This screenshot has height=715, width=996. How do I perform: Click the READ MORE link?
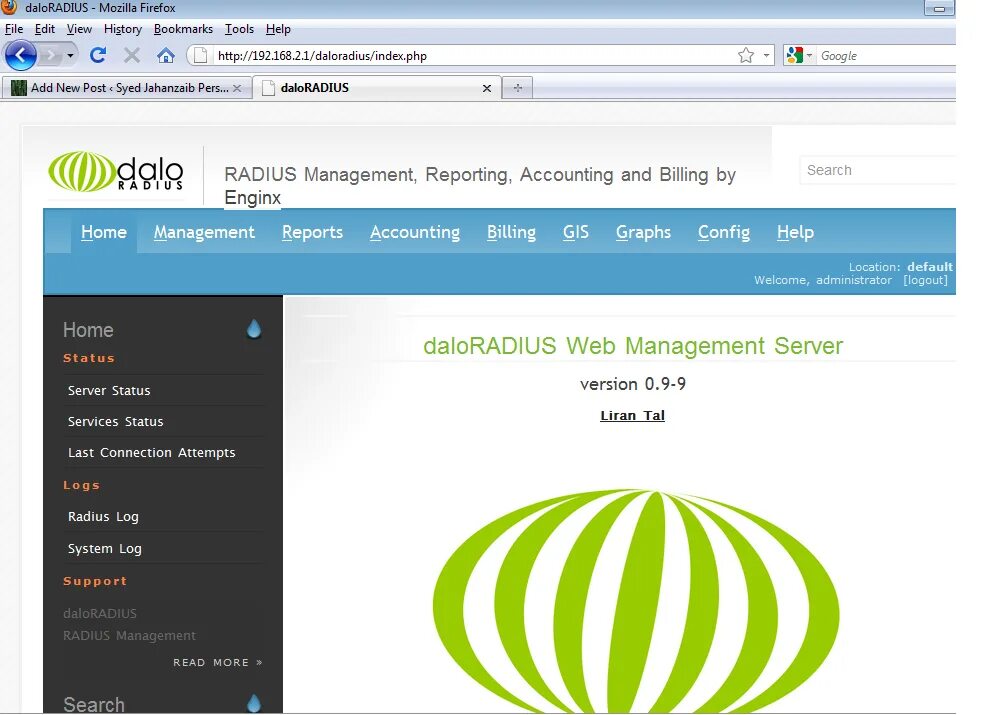coord(217,662)
